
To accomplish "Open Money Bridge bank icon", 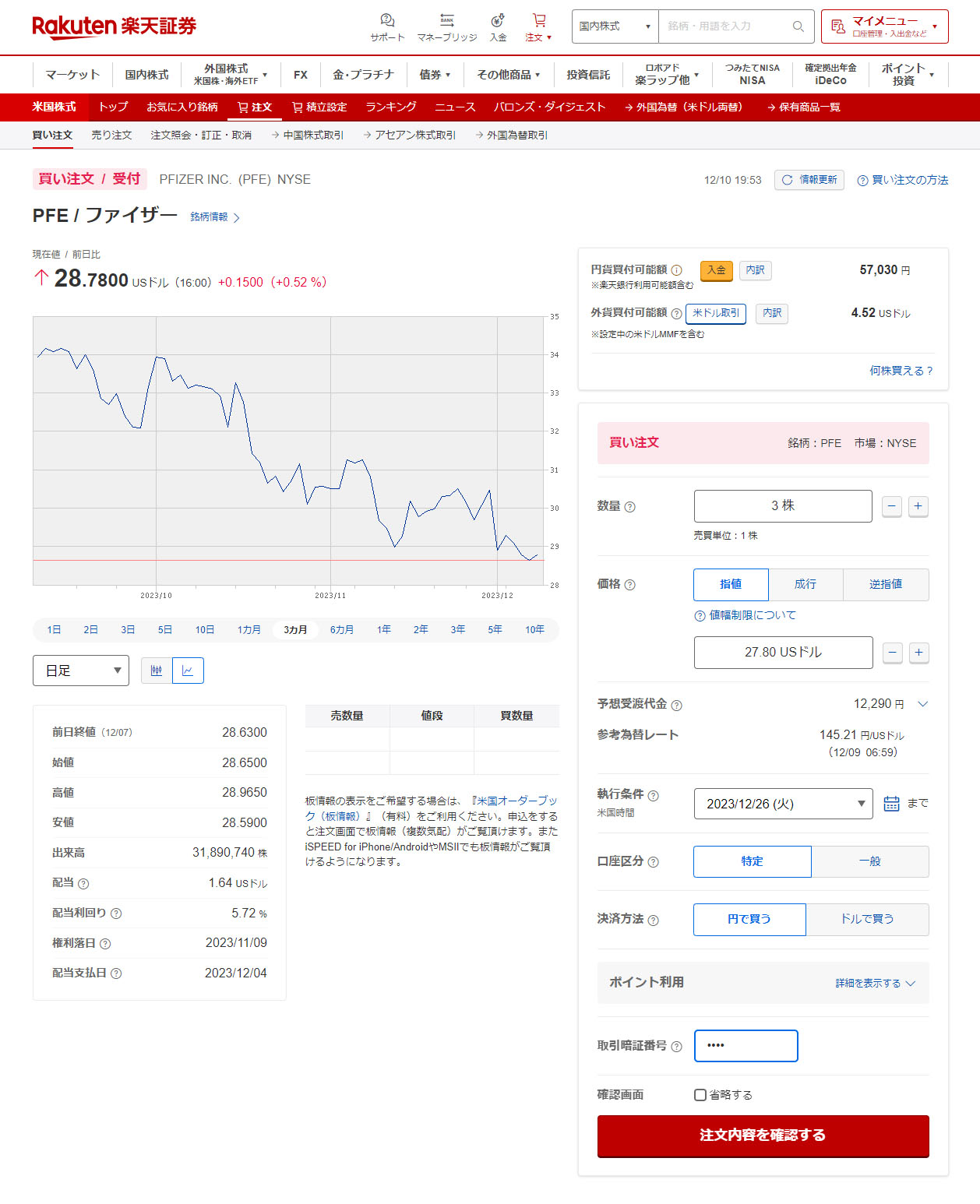I will 446,21.
